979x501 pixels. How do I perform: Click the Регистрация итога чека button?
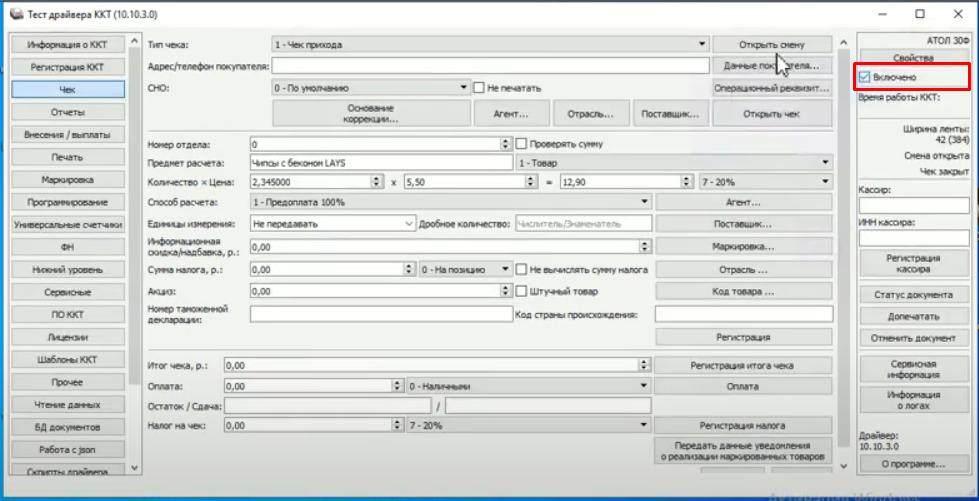click(x=743, y=366)
